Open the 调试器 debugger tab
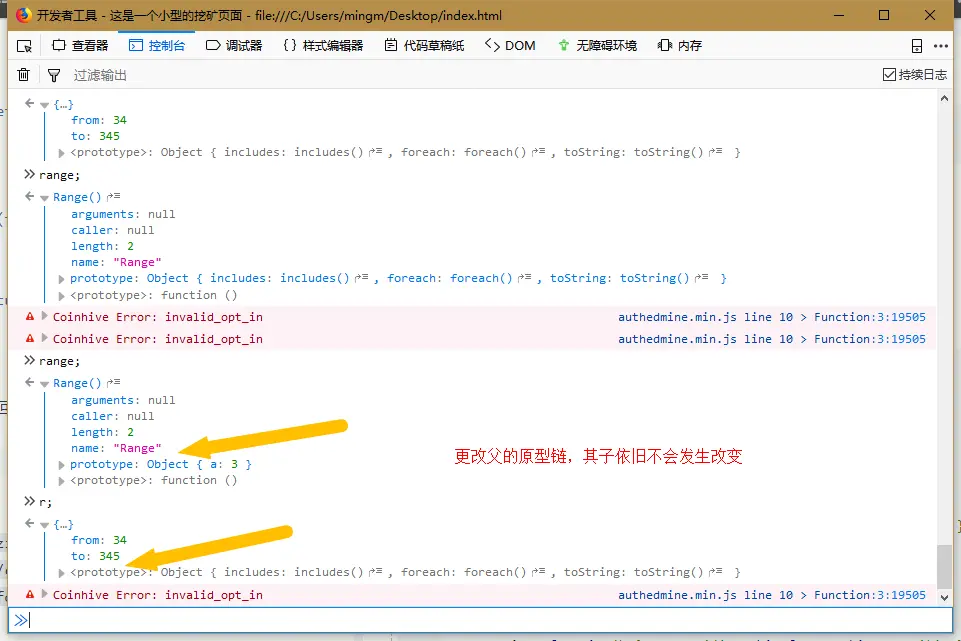Viewport: 961px width, 641px height. point(234,45)
